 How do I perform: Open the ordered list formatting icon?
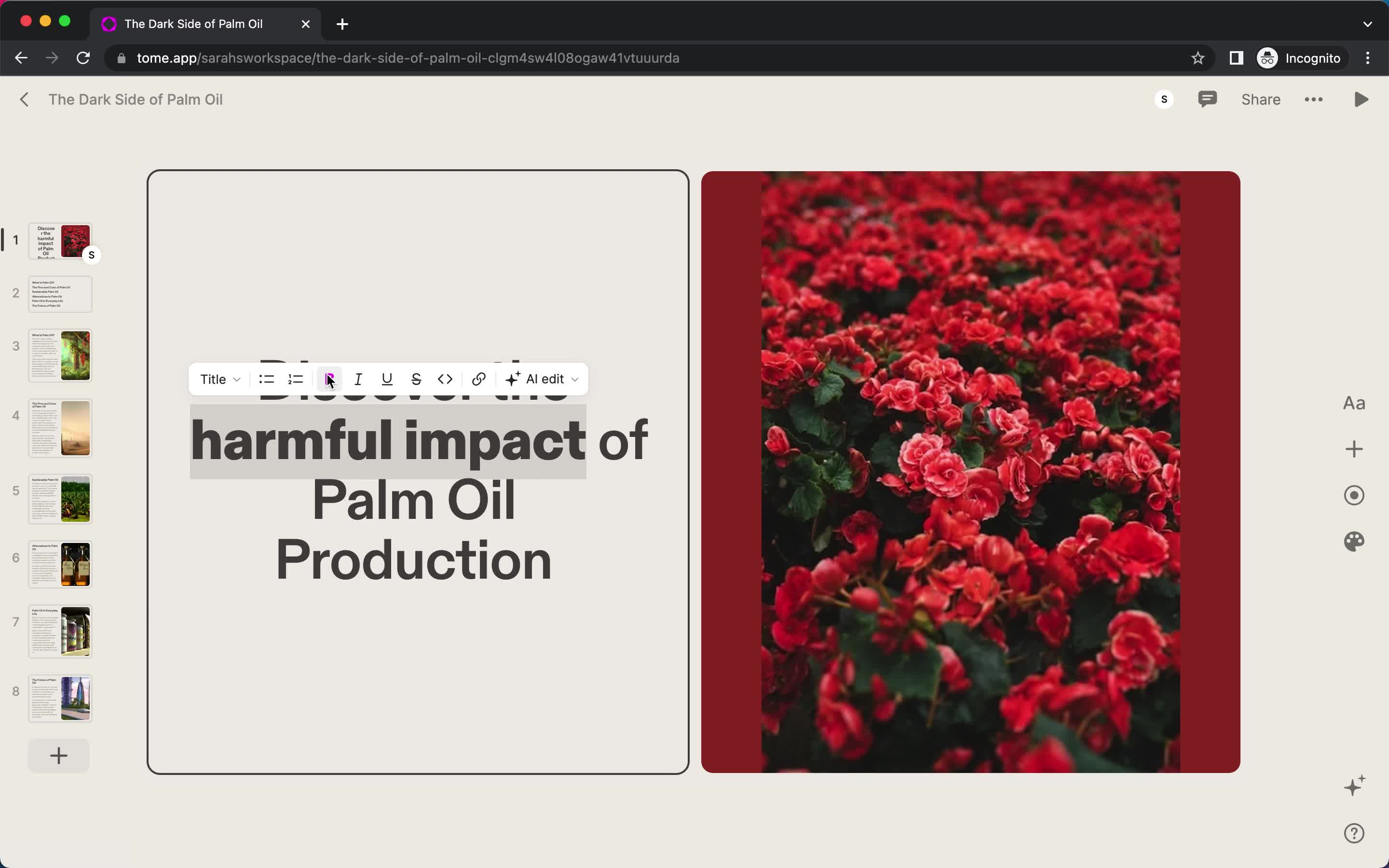(x=295, y=378)
